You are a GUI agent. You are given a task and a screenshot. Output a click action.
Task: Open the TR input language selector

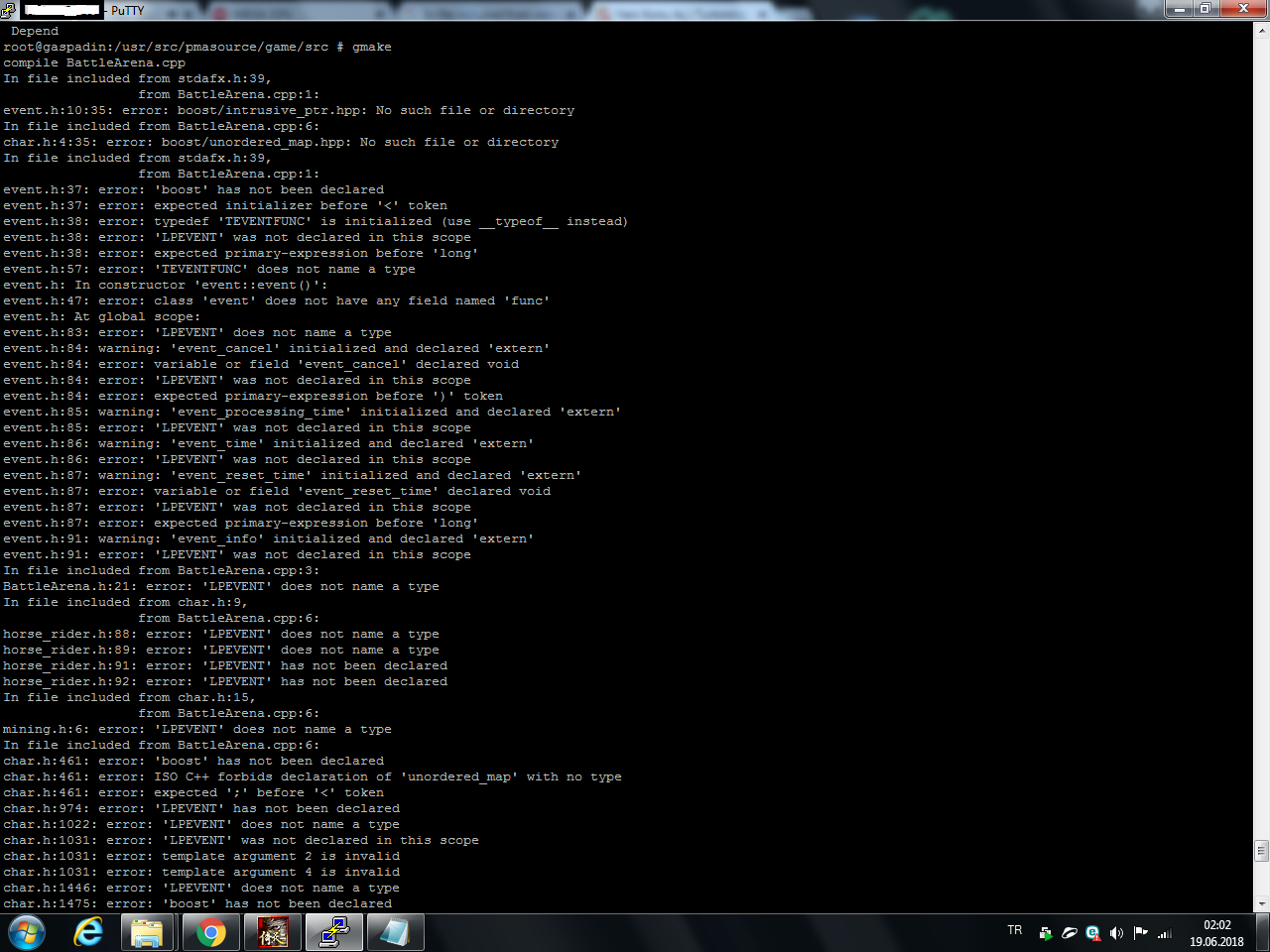[x=1014, y=931]
